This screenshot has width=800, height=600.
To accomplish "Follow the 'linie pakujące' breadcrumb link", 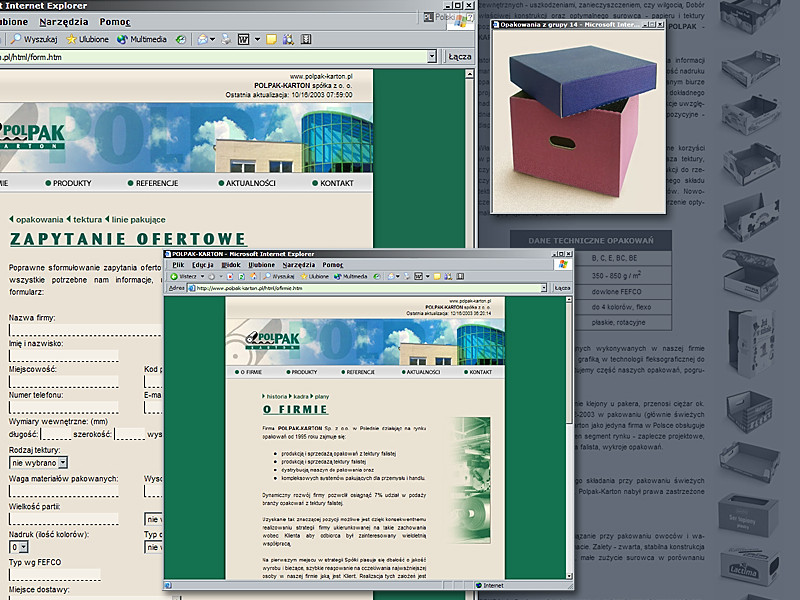I will [x=138, y=219].
